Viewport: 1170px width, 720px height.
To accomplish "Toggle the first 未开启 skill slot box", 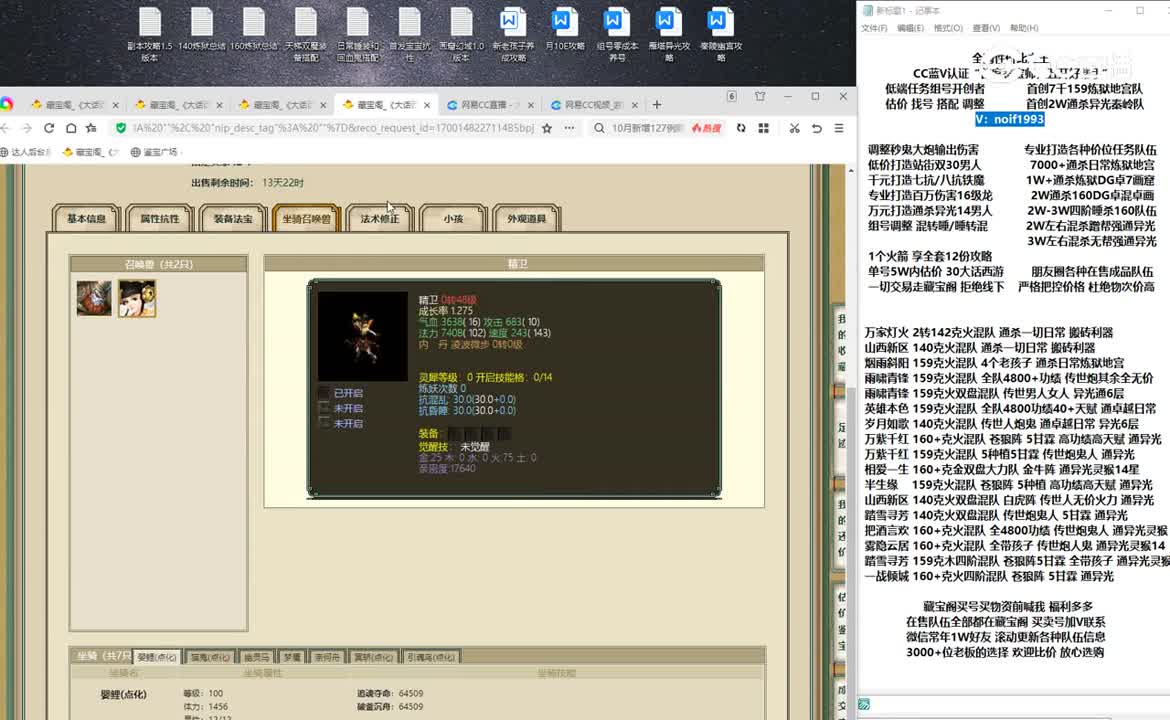I will 324,407.
